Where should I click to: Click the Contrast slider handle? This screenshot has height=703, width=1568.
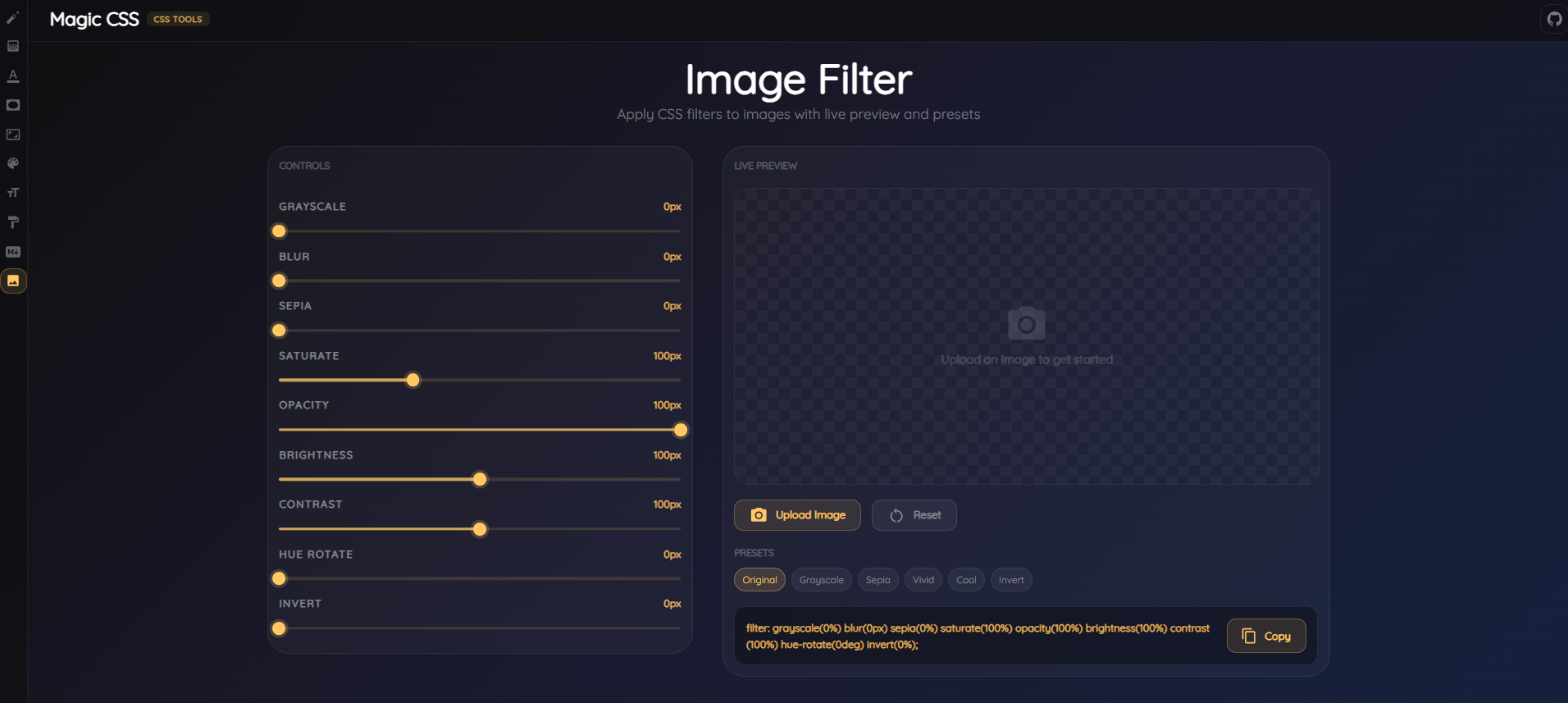pyautogui.click(x=481, y=529)
